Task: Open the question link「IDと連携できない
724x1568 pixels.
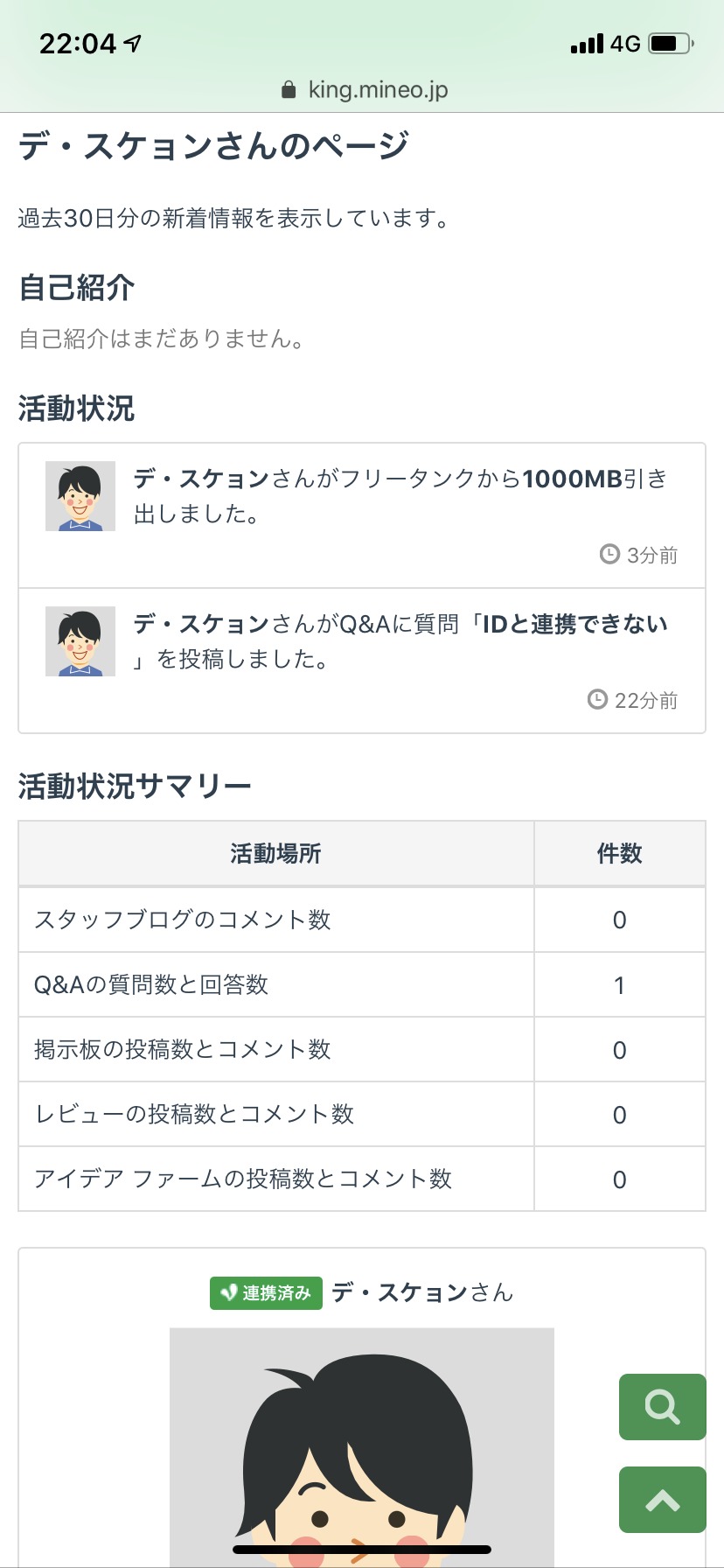Action: pos(574,624)
